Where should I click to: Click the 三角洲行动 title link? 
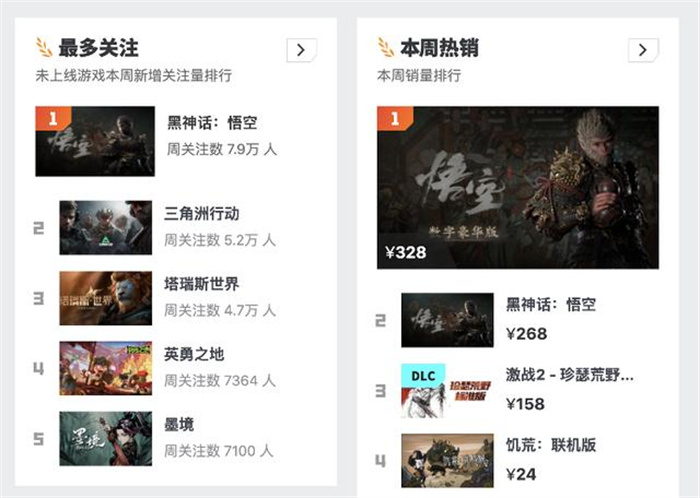(x=201, y=214)
